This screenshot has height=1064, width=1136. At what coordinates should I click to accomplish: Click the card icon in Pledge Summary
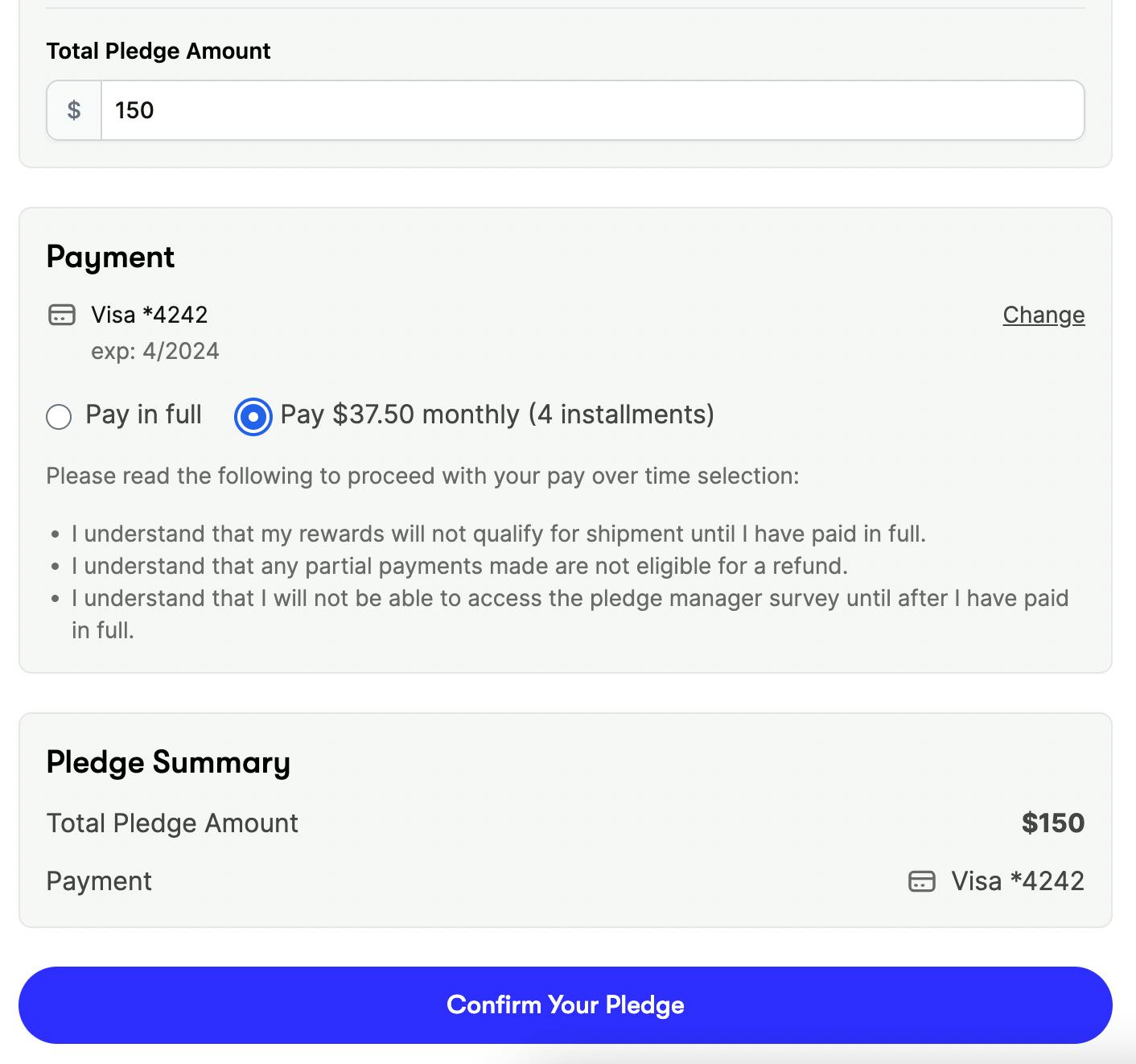point(921,881)
